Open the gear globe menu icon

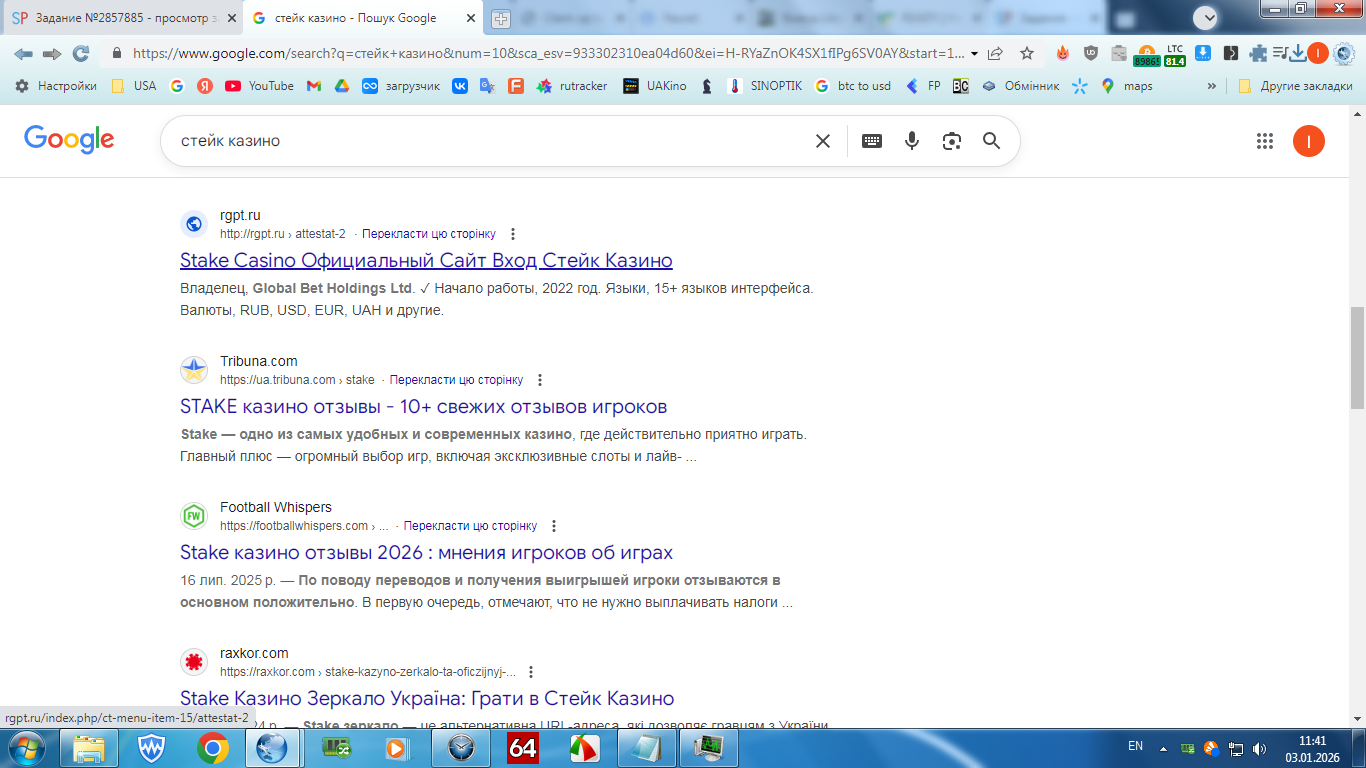[x=1344, y=54]
